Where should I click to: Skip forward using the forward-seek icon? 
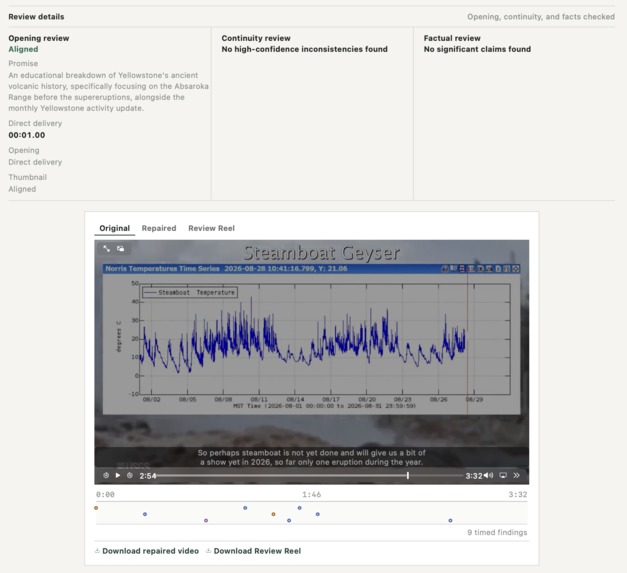click(x=130, y=475)
